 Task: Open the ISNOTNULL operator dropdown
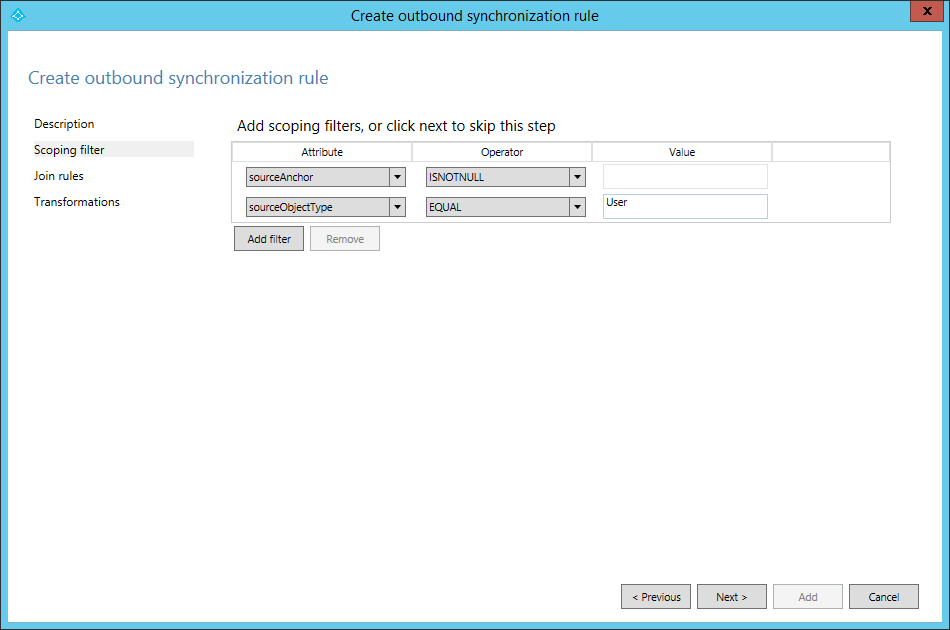coord(577,177)
